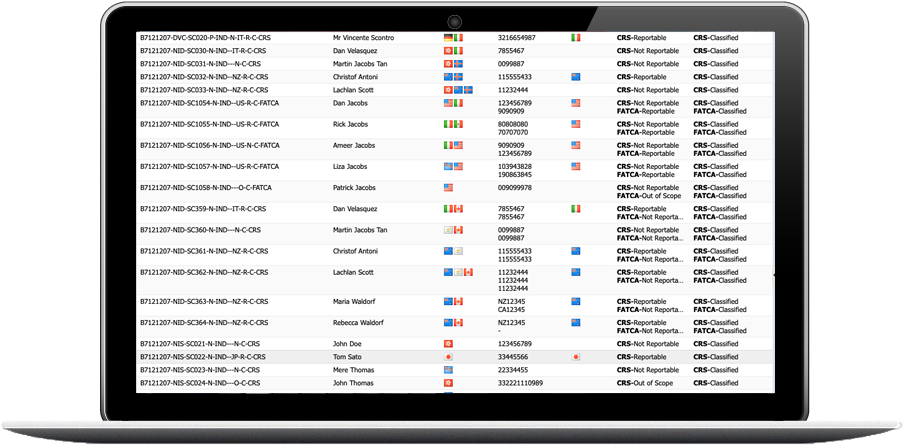The image size is (903, 448).
Task: Click the US flag right of Liza Jacobs's TINs
Action: click(x=575, y=166)
